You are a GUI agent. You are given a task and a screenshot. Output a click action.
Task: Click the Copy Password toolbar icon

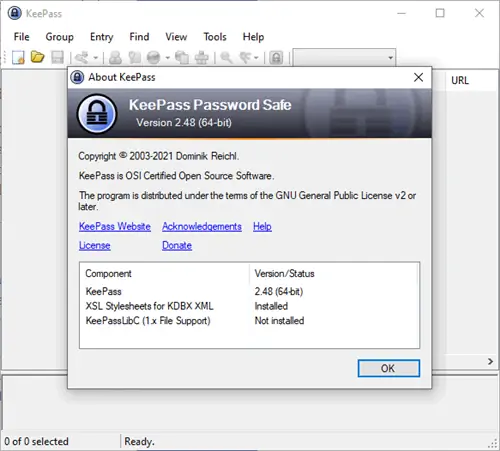(134, 57)
